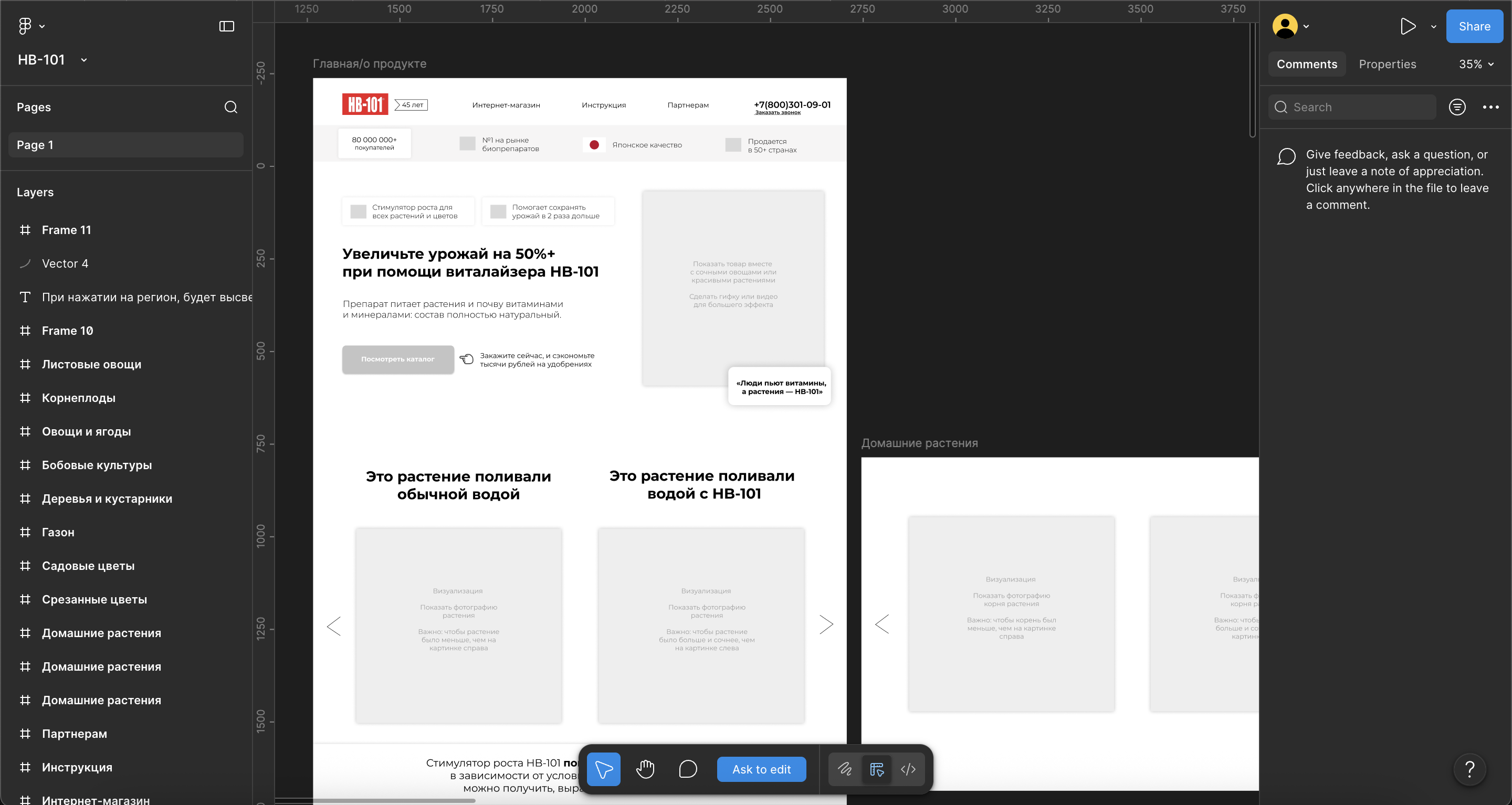
Task: Click left arrow in Домашние растения canvas frame
Action: pos(882,624)
